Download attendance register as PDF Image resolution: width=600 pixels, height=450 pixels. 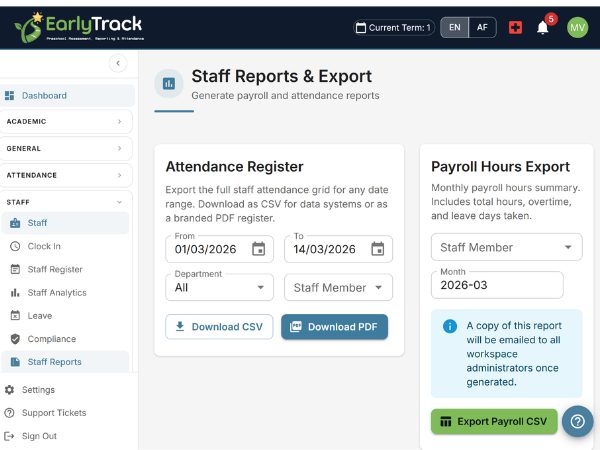334,327
